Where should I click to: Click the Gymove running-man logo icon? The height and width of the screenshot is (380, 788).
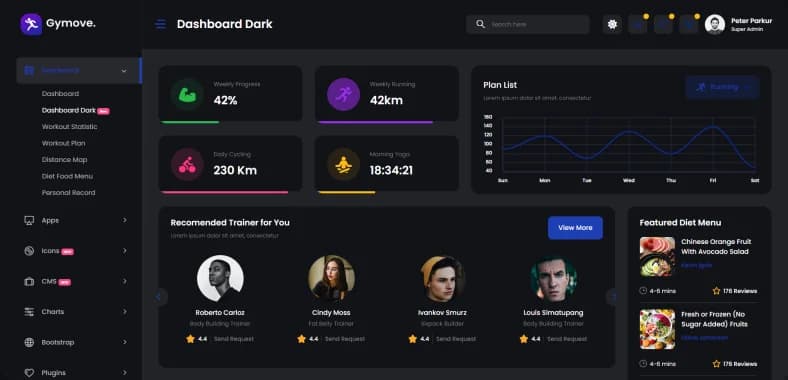coord(31,24)
